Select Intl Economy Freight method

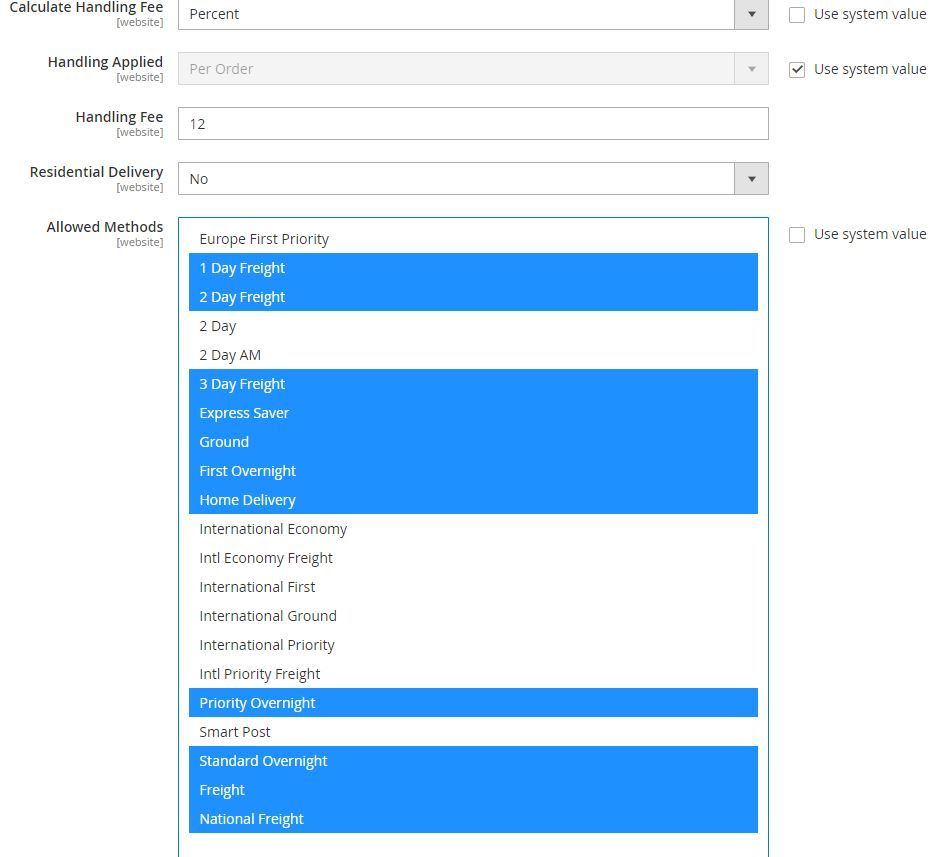tap(266, 558)
